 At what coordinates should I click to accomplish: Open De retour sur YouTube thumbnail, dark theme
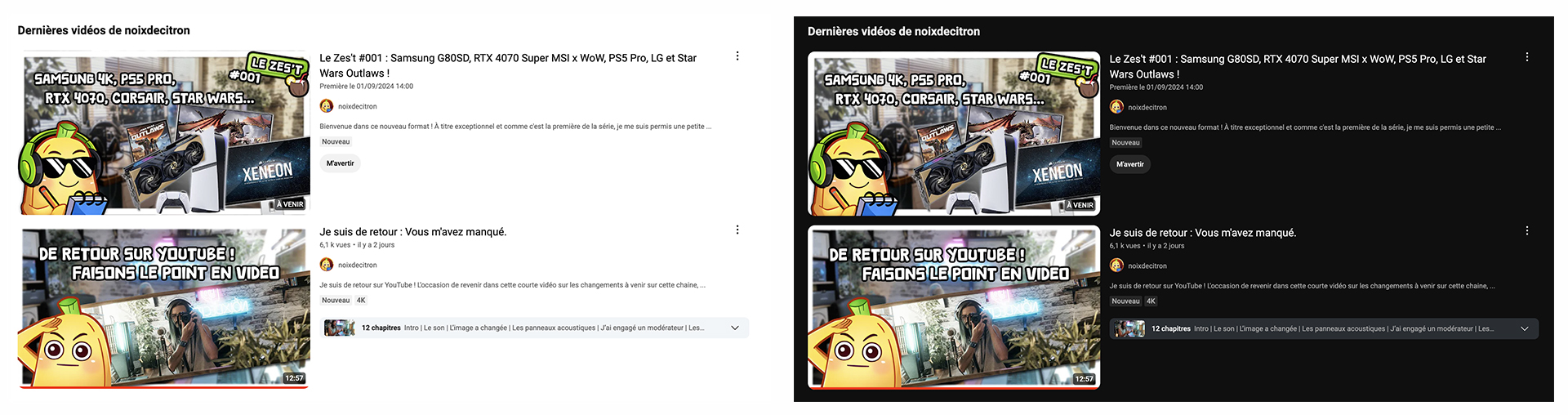point(954,307)
